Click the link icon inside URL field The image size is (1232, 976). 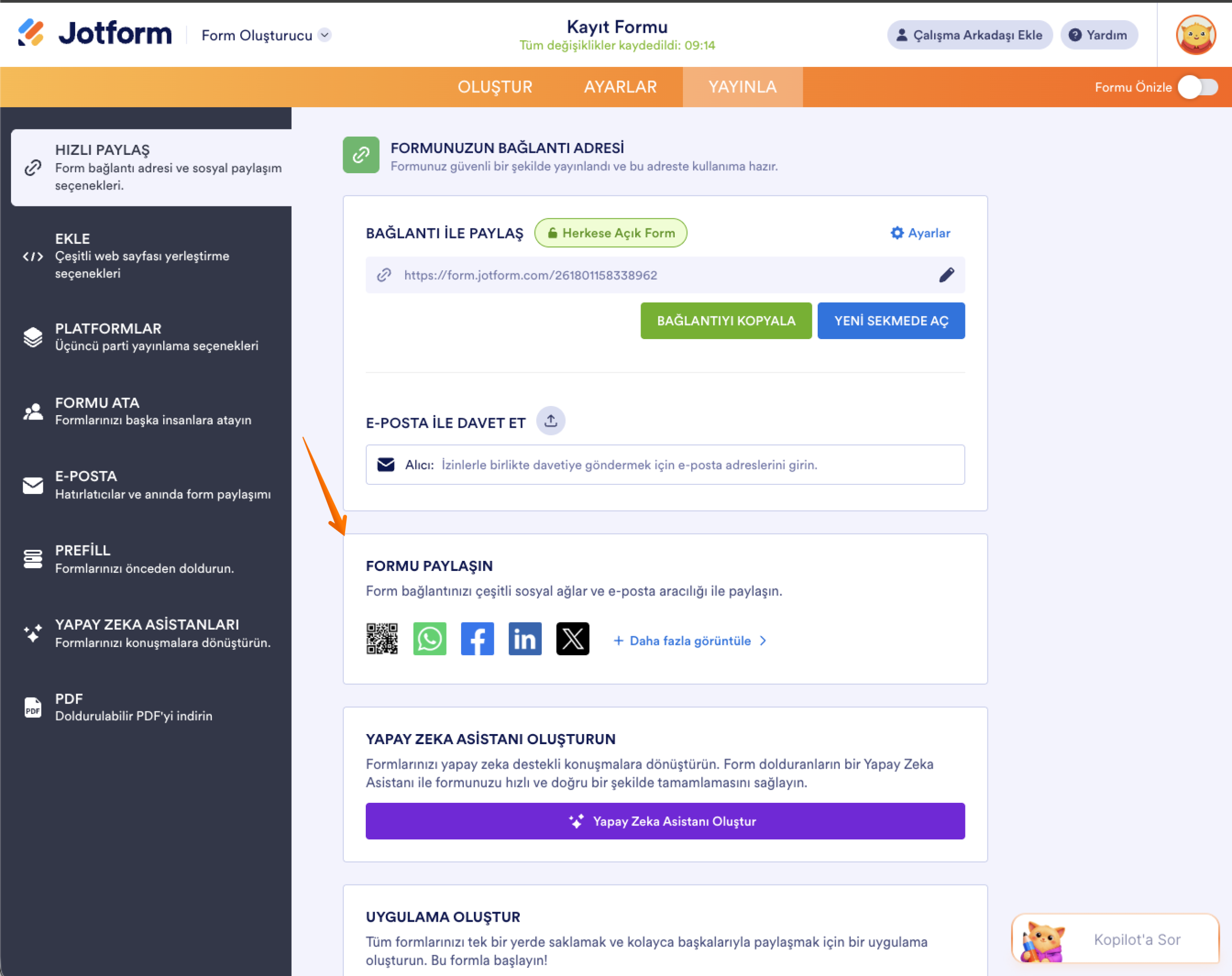(x=384, y=275)
